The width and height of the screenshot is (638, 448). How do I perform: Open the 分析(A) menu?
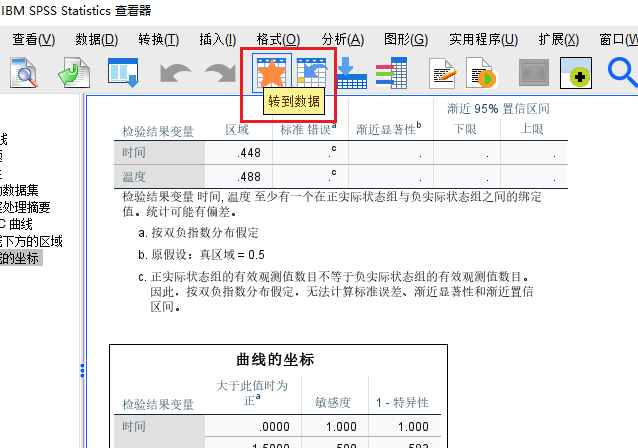click(x=343, y=39)
